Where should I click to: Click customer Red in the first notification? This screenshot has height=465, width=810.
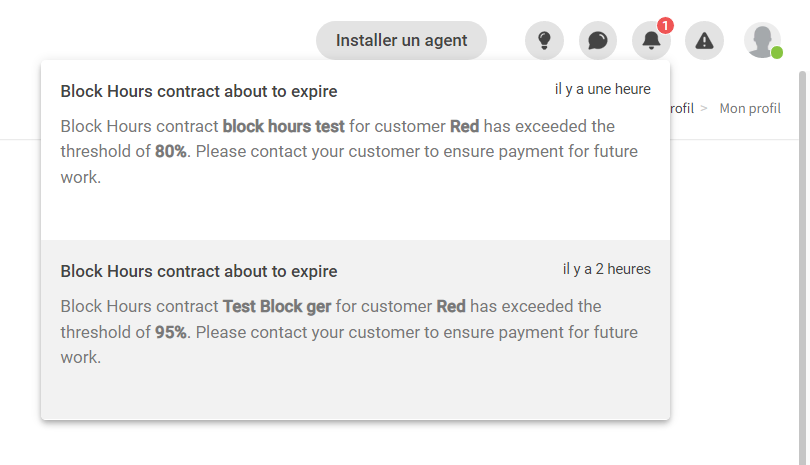coord(464,126)
